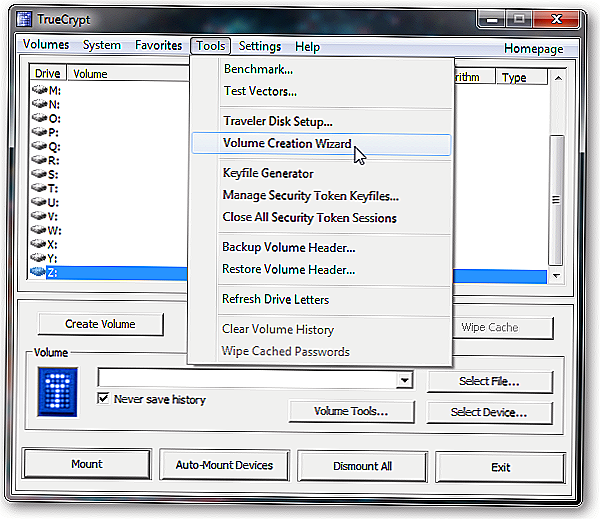Select the W: row label text
Viewport: 600px width, 519px height.
click(x=54, y=230)
